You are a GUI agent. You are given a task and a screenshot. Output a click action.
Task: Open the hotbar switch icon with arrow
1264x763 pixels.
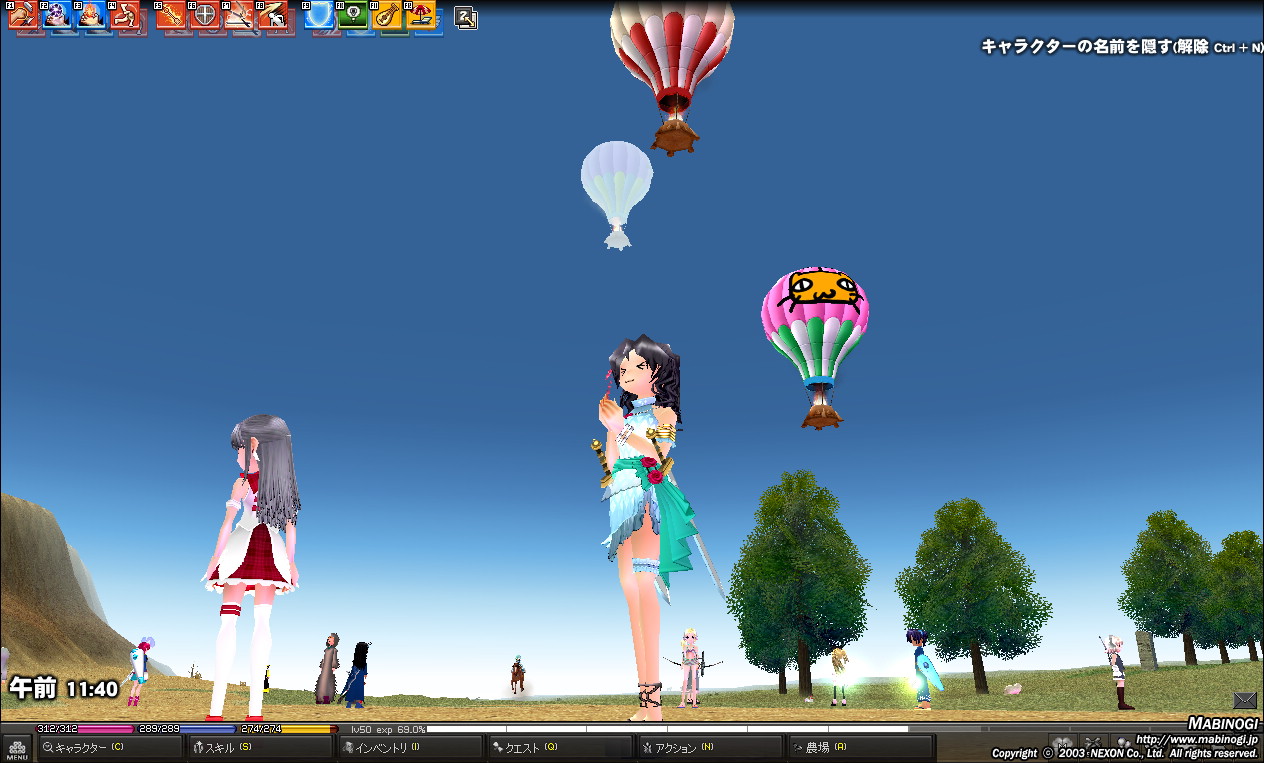(465, 16)
